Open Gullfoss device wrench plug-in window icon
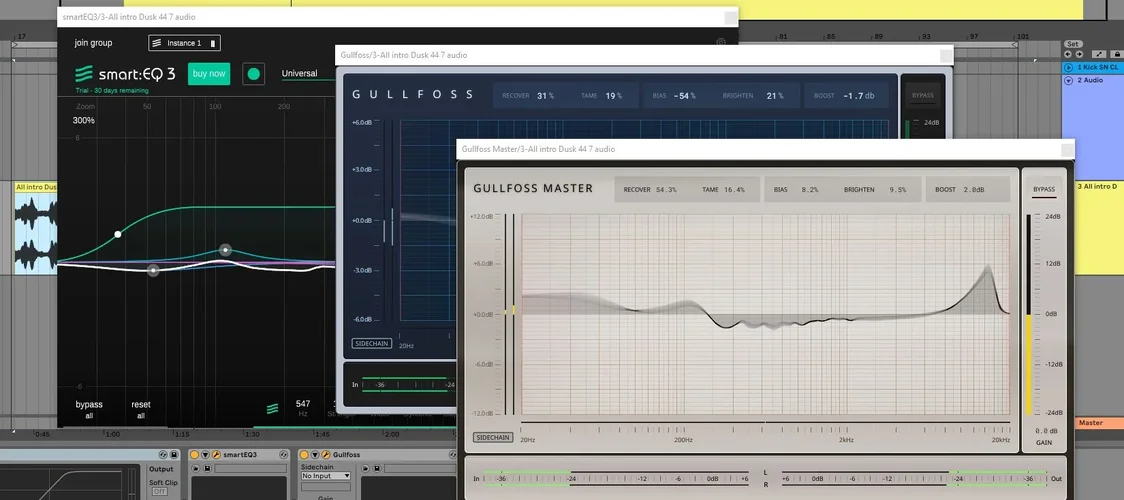 325,455
